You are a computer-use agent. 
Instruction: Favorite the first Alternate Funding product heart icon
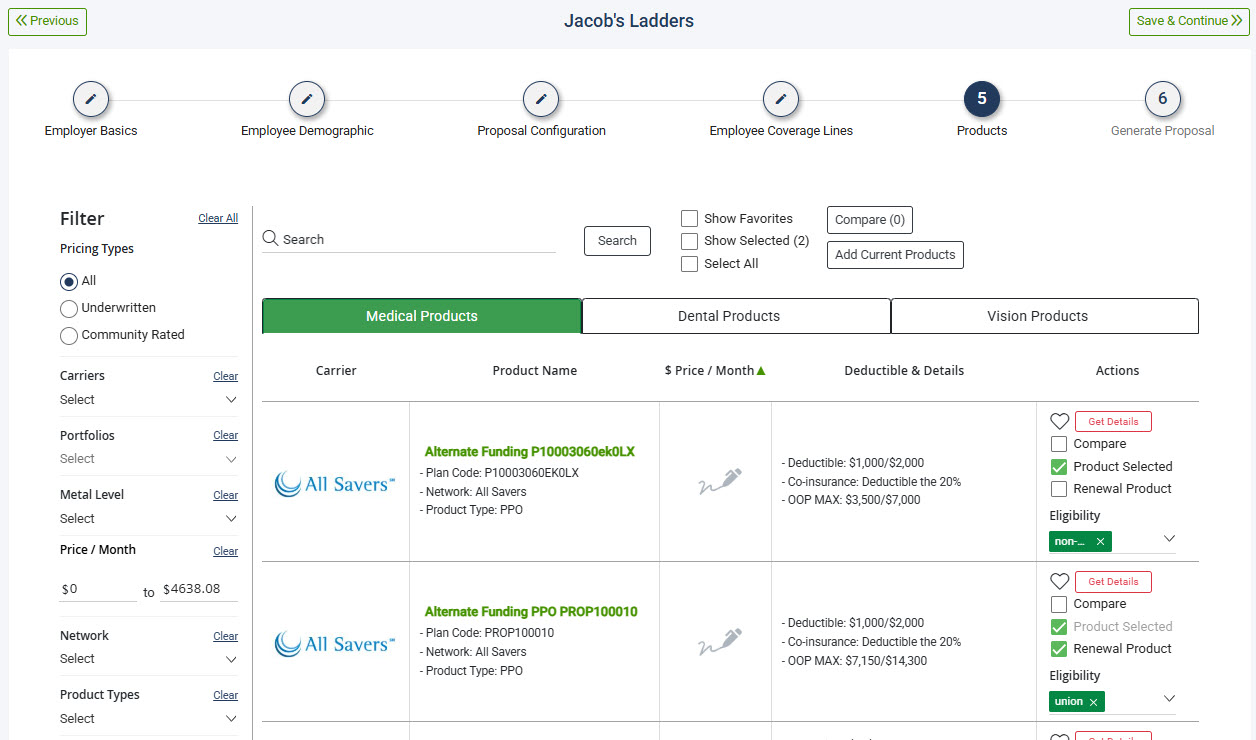pyautogui.click(x=1060, y=421)
